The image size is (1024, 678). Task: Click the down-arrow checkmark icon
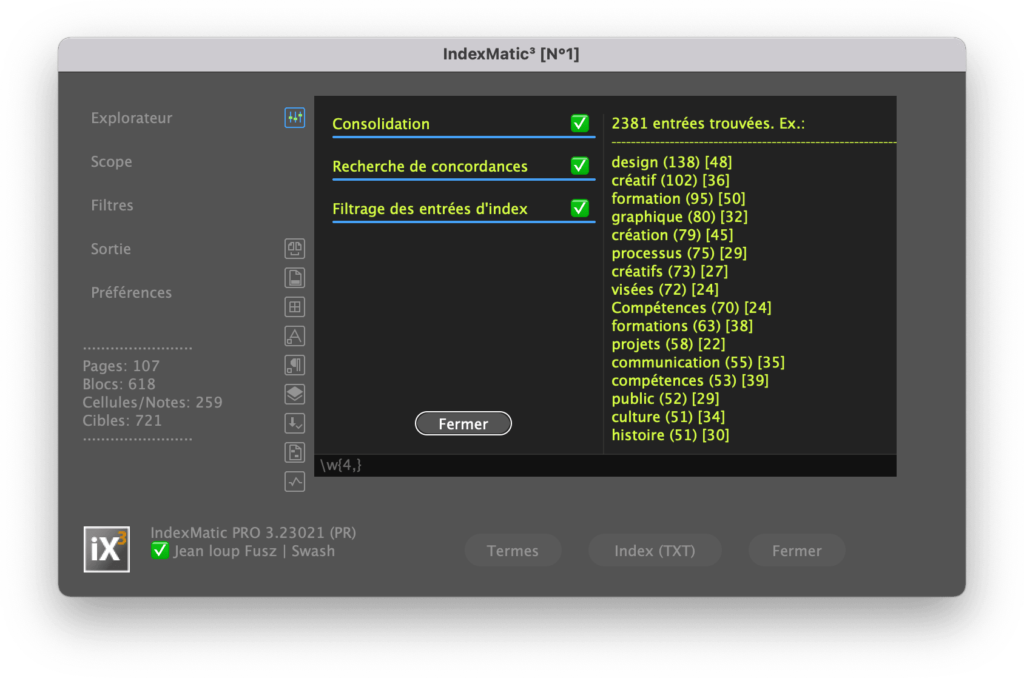(x=295, y=423)
